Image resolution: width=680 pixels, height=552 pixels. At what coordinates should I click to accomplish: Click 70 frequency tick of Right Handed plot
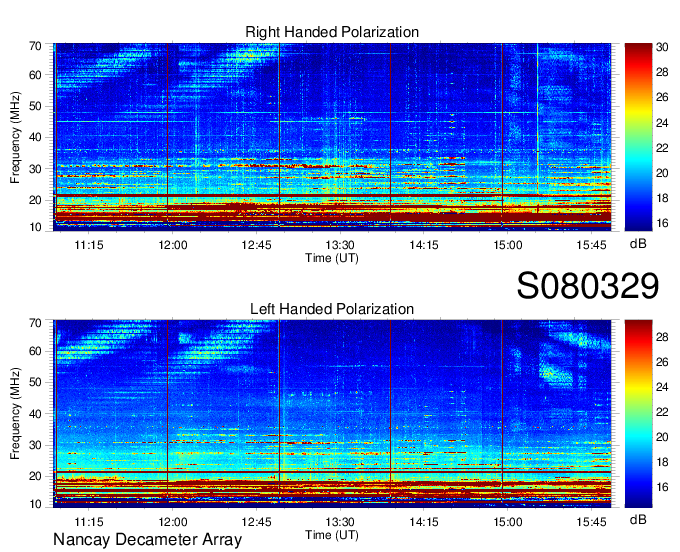35,46
